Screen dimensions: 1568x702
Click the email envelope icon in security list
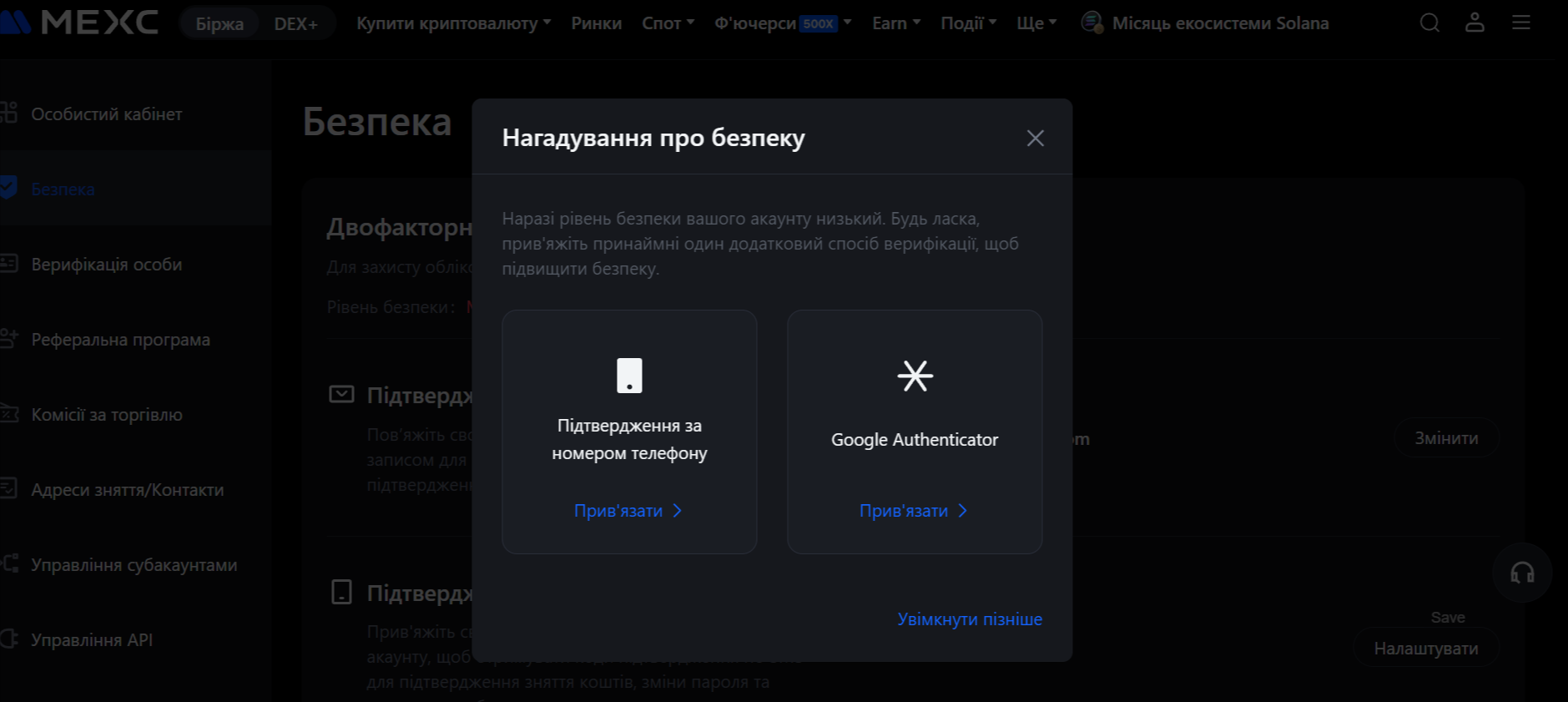(x=341, y=394)
